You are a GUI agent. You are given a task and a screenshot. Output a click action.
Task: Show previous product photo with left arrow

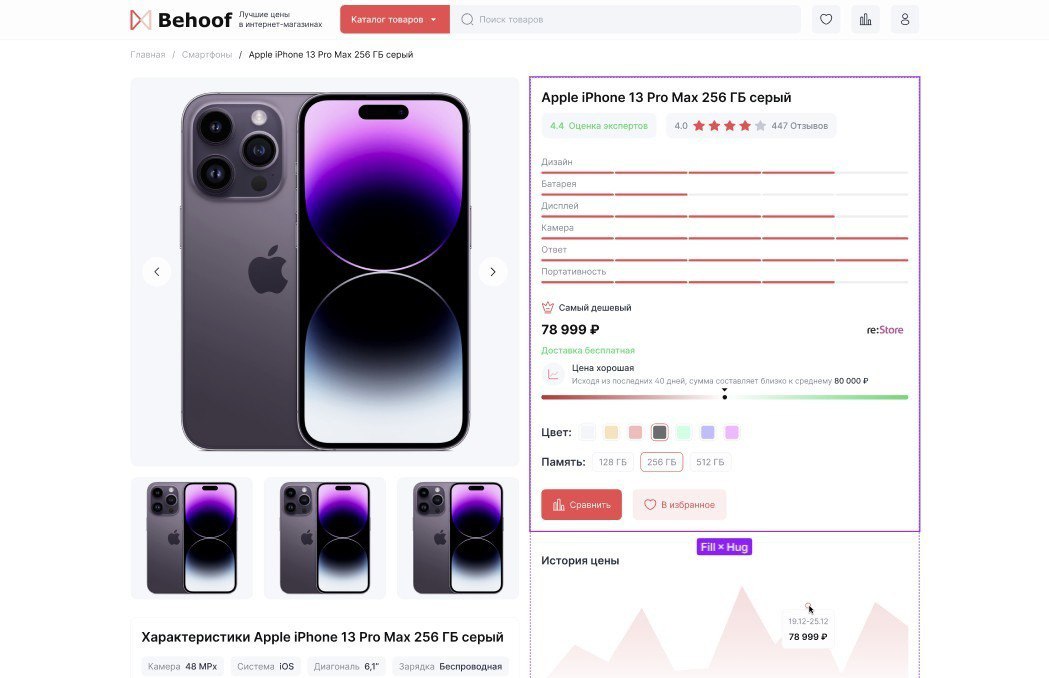coord(157,272)
